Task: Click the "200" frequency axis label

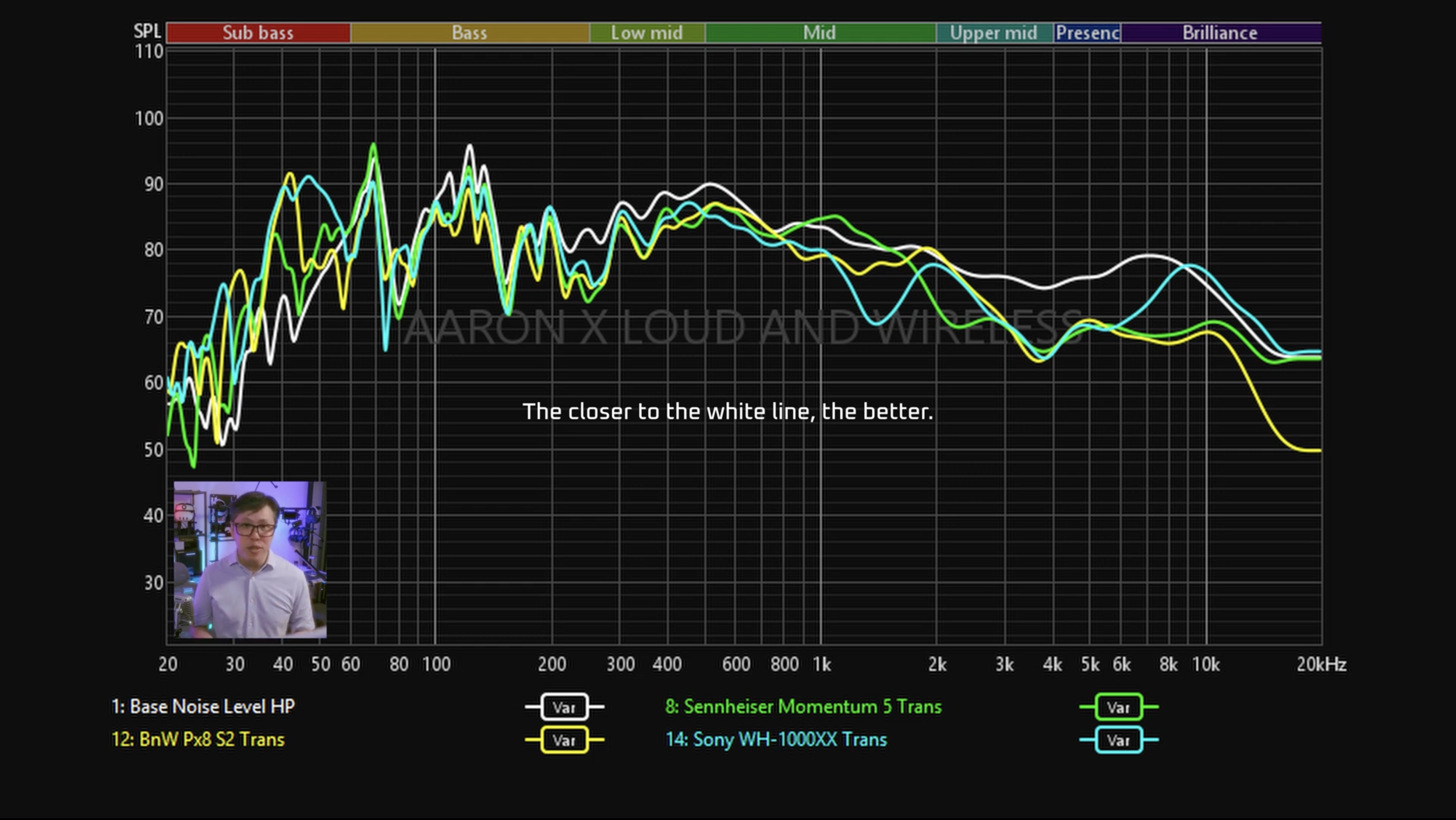Action: tap(552, 665)
